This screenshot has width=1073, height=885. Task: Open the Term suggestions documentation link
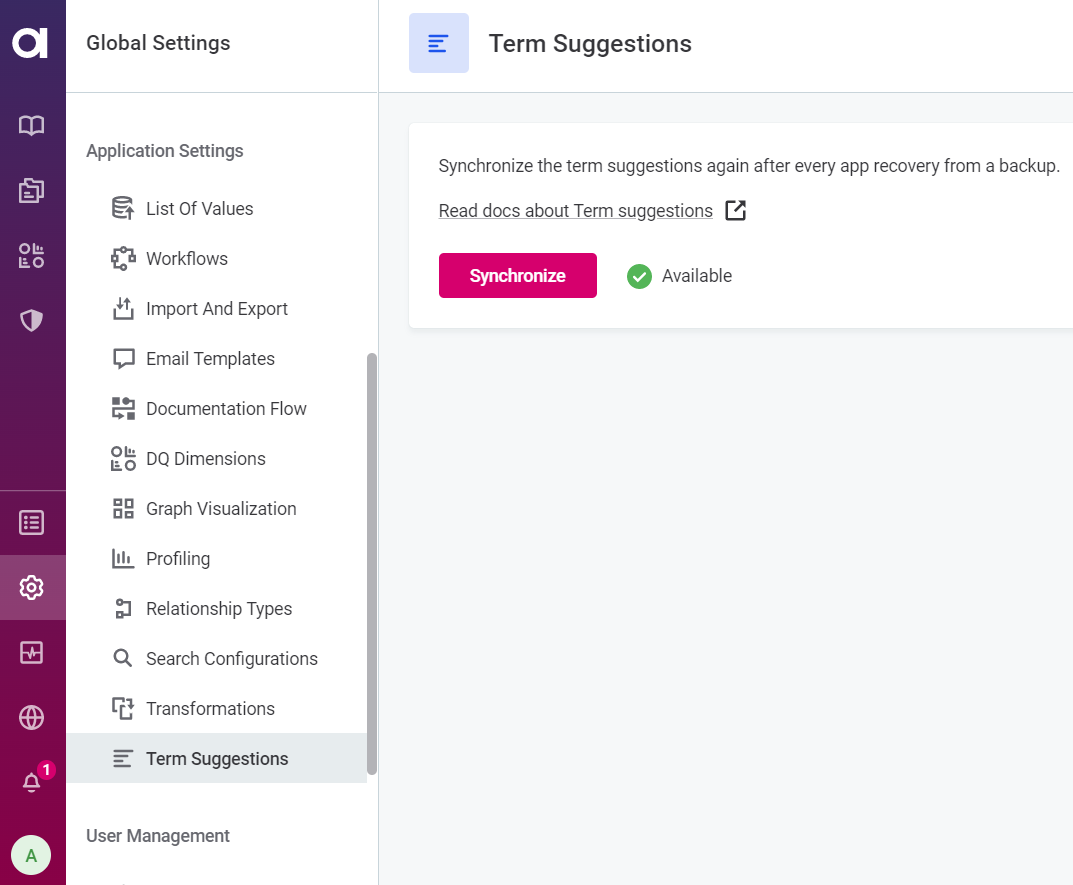575,210
